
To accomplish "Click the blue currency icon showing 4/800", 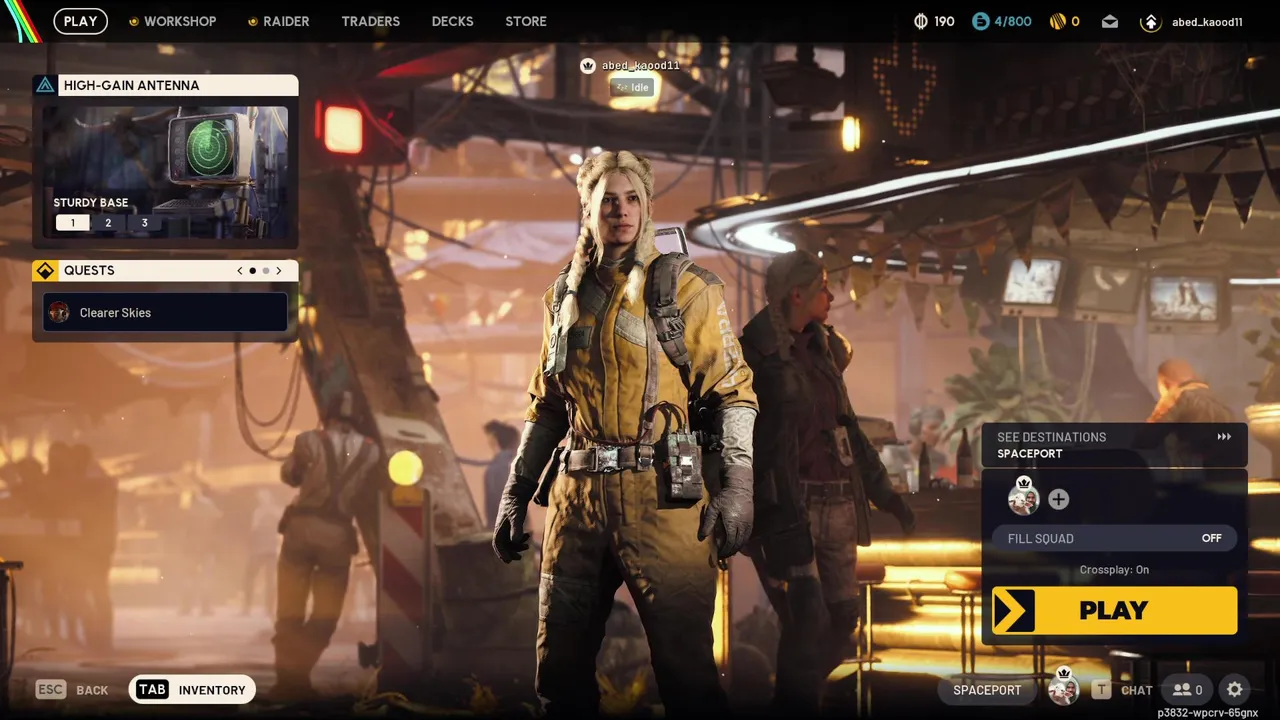I will 980,21.
